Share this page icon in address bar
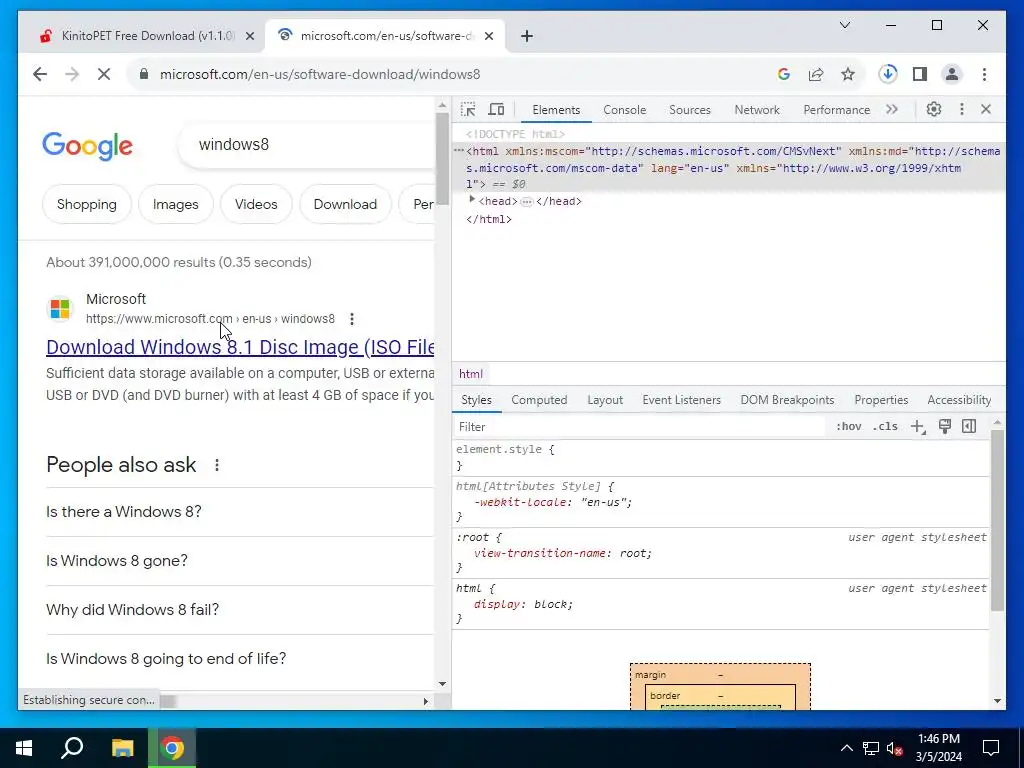The width and height of the screenshot is (1024, 768). pos(816,74)
